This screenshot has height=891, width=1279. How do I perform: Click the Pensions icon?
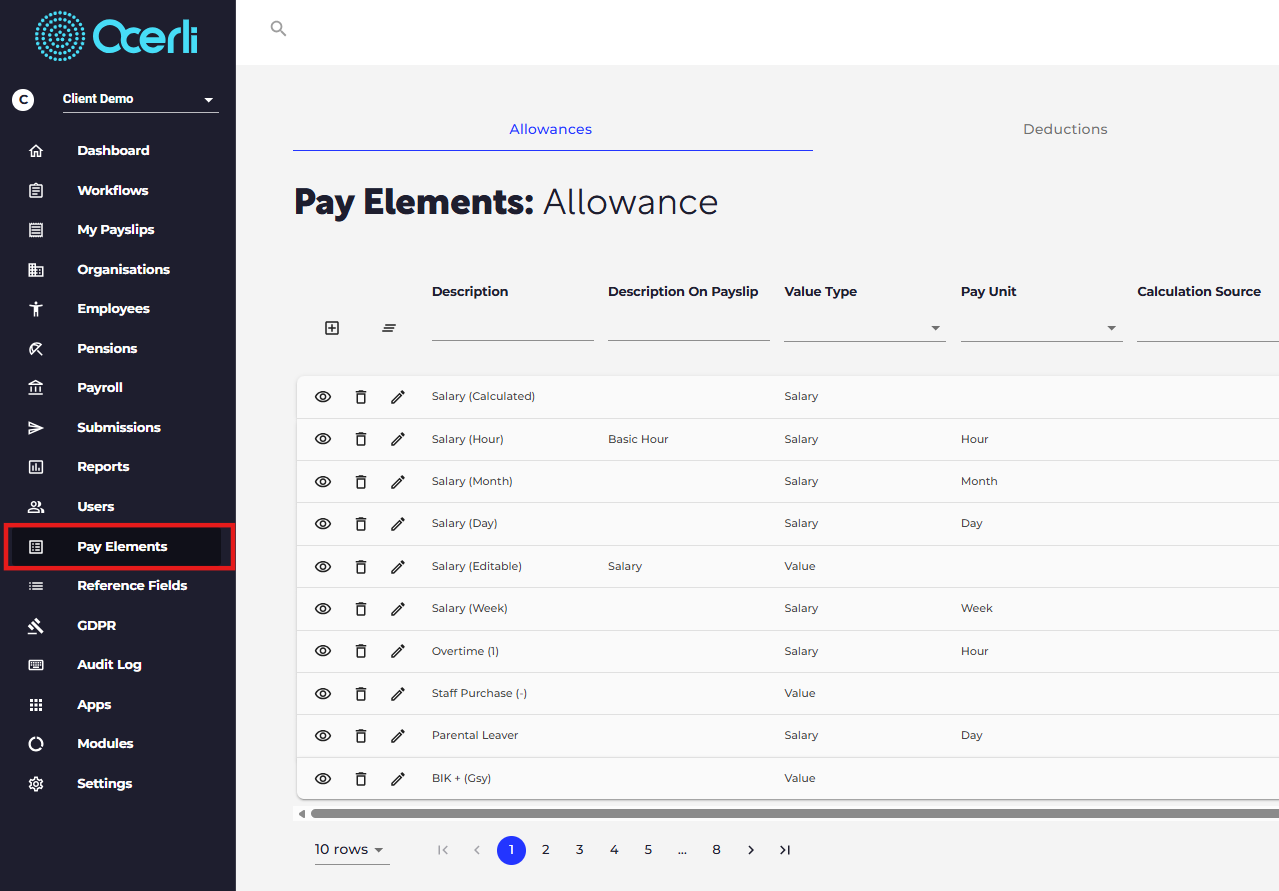pyautogui.click(x=36, y=348)
